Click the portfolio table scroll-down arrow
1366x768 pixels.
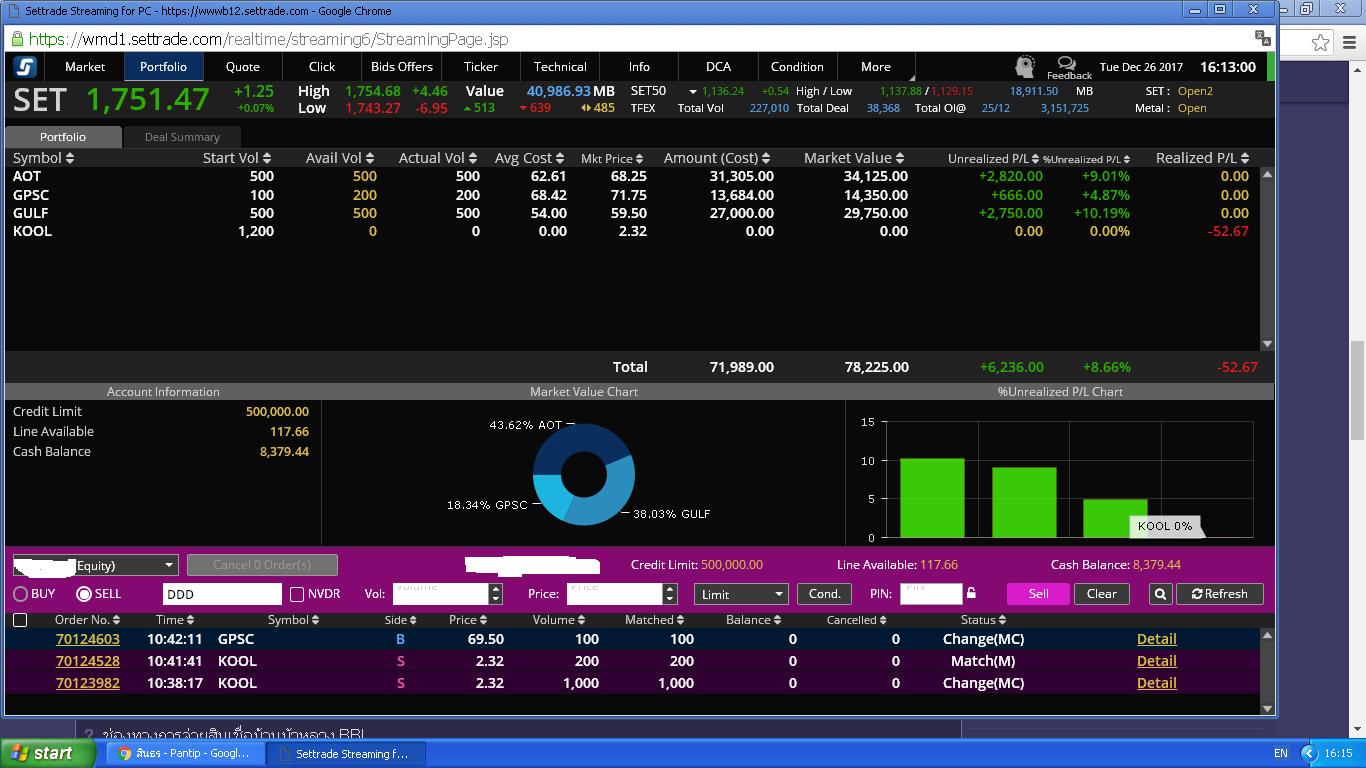pyautogui.click(x=1267, y=344)
